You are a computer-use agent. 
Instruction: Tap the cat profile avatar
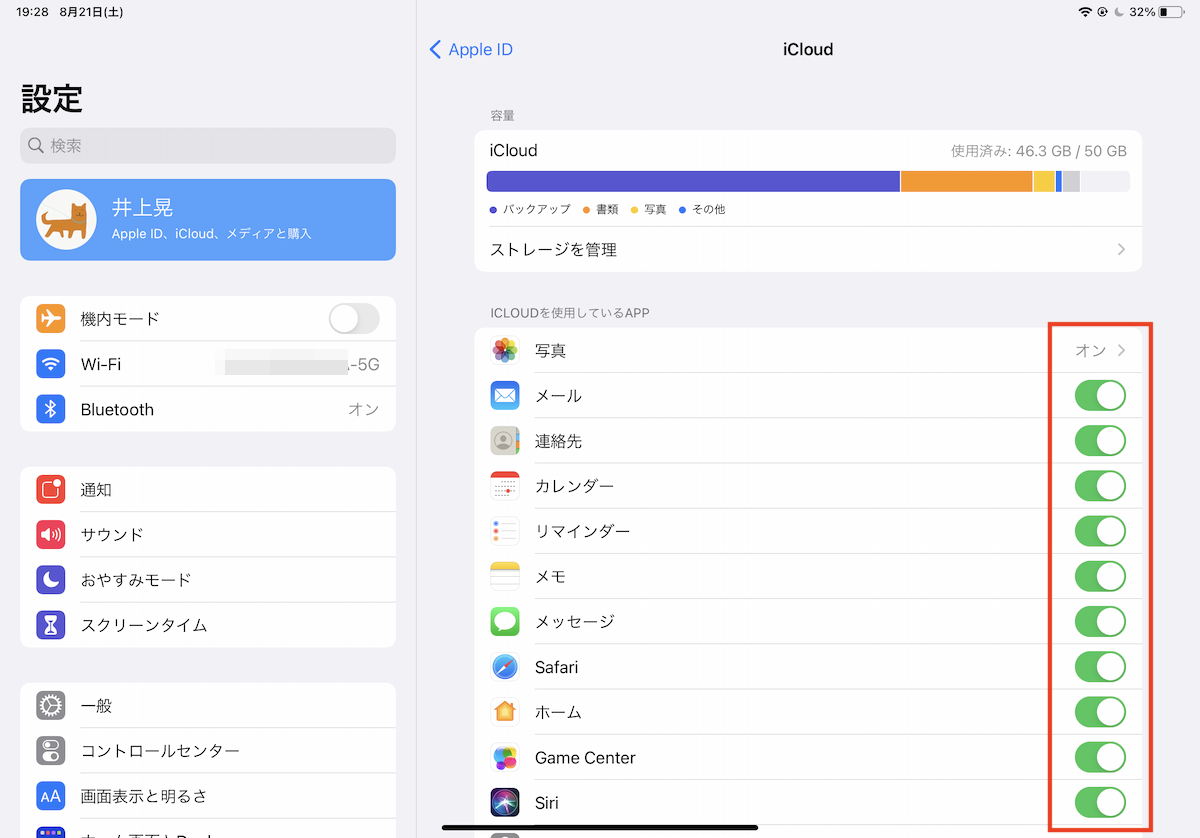[67, 219]
